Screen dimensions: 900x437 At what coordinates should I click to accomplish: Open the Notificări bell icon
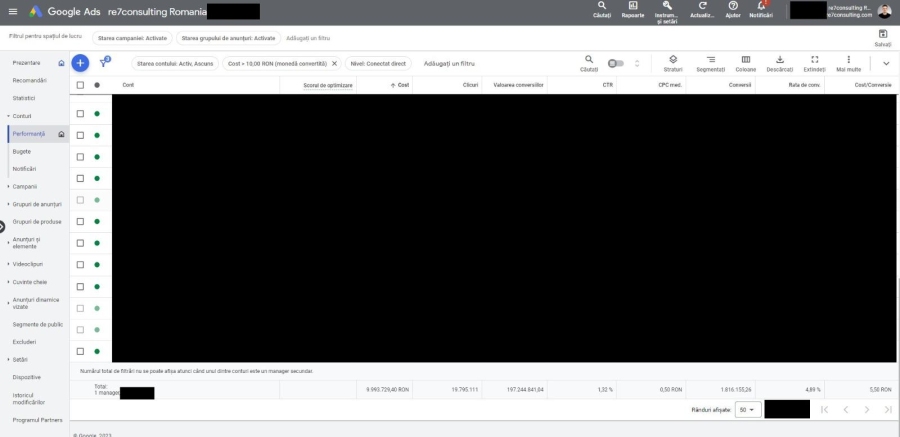click(761, 5)
